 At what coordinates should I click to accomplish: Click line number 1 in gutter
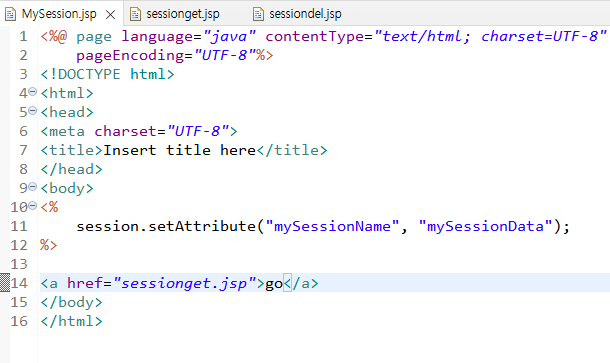(x=23, y=36)
